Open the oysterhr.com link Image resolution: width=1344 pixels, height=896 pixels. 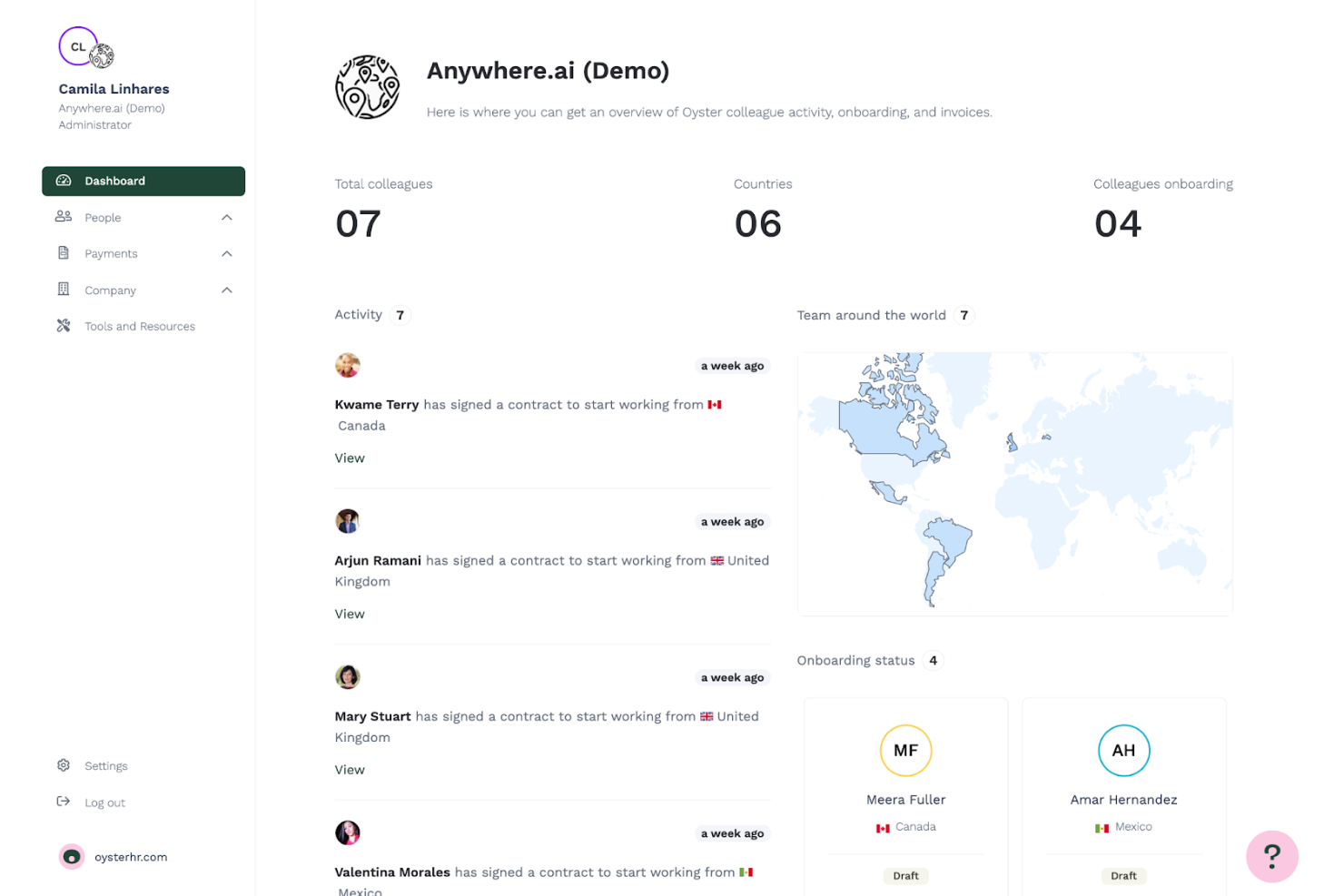pos(130,856)
